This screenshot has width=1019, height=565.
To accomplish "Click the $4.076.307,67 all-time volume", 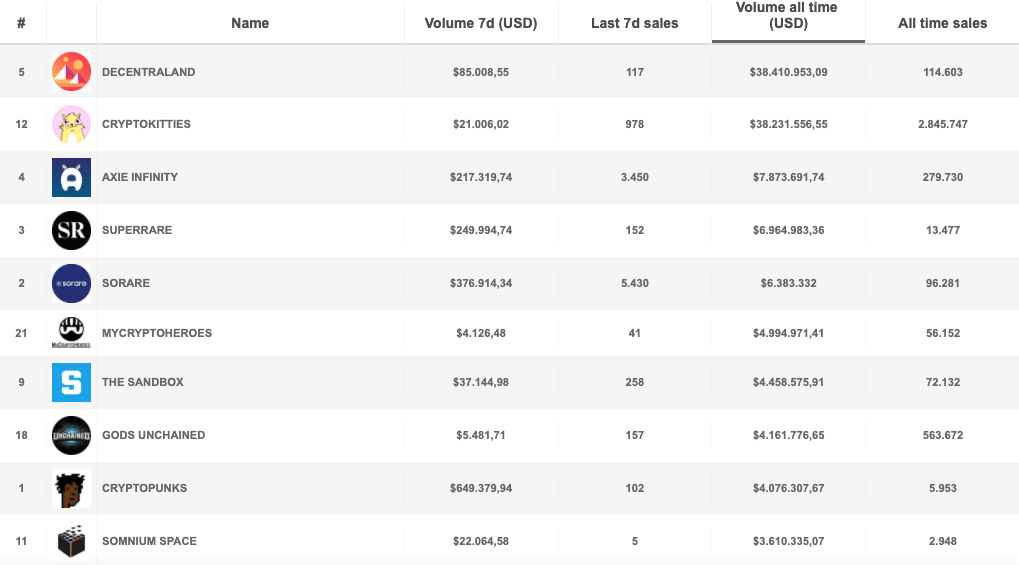I will click(x=788, y=488).
